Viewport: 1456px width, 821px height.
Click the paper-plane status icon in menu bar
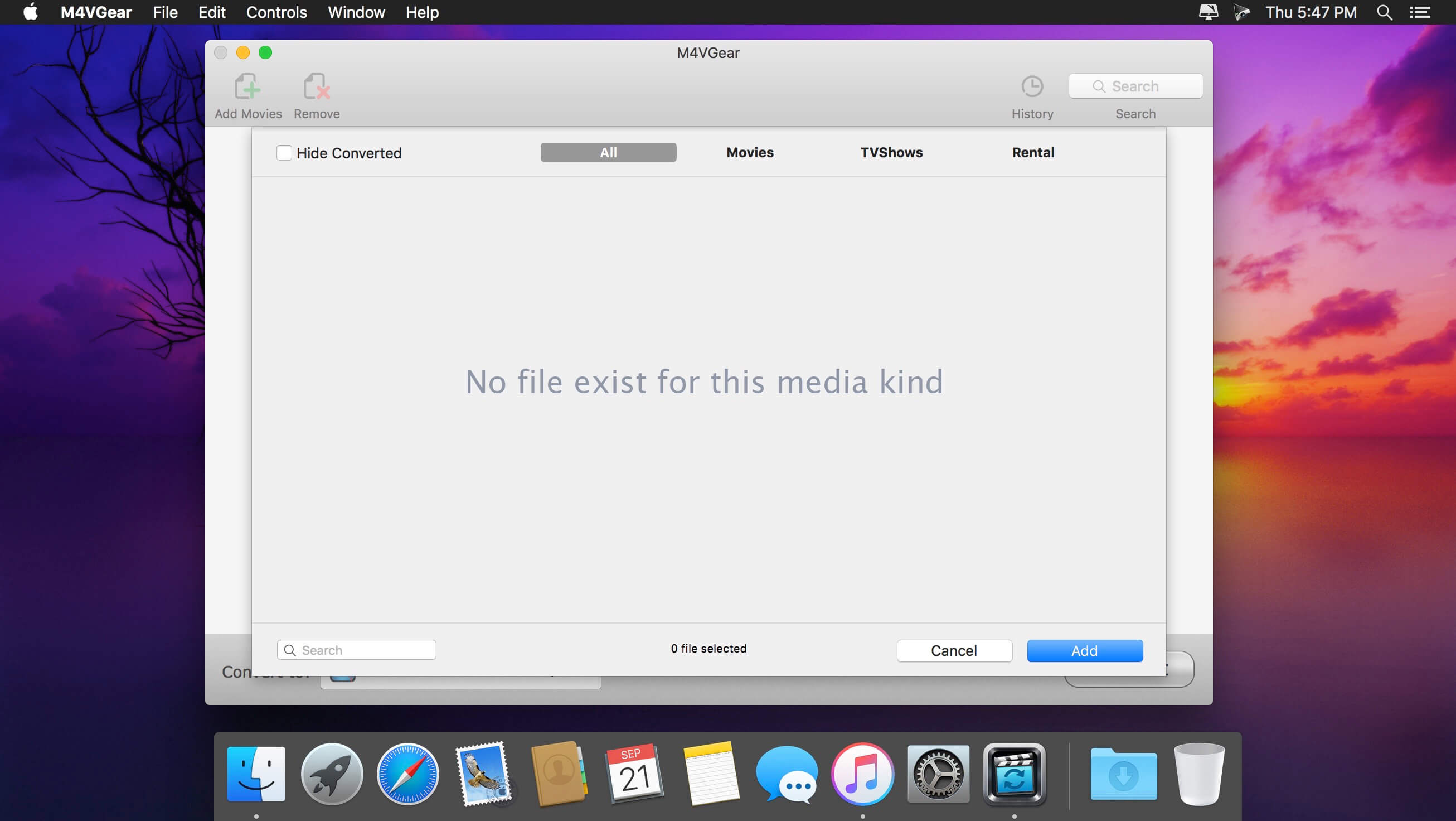(x=1241, y=12)
